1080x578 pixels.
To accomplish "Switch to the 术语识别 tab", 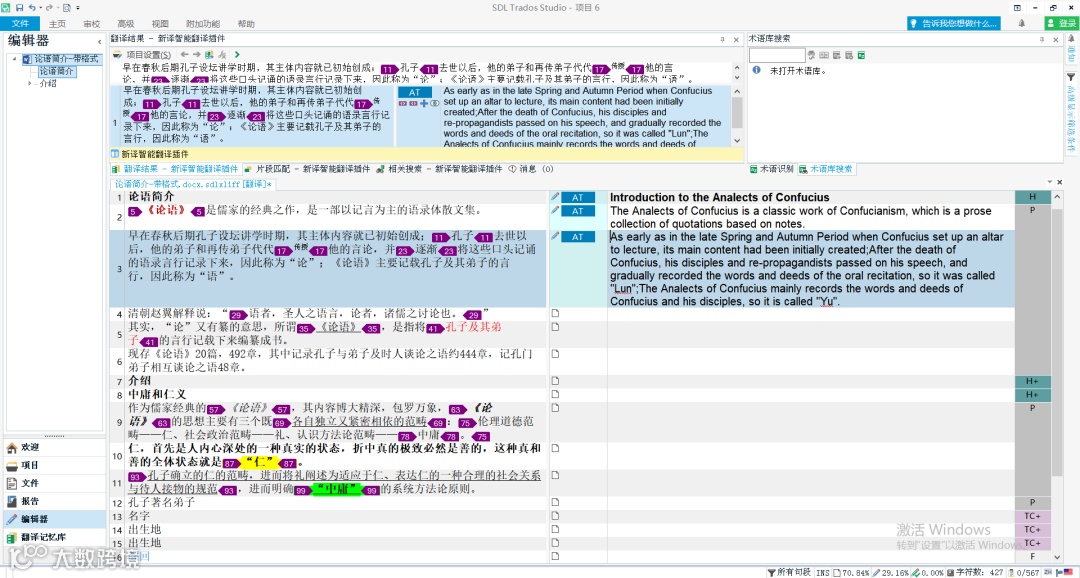I will tap(771, 169).
